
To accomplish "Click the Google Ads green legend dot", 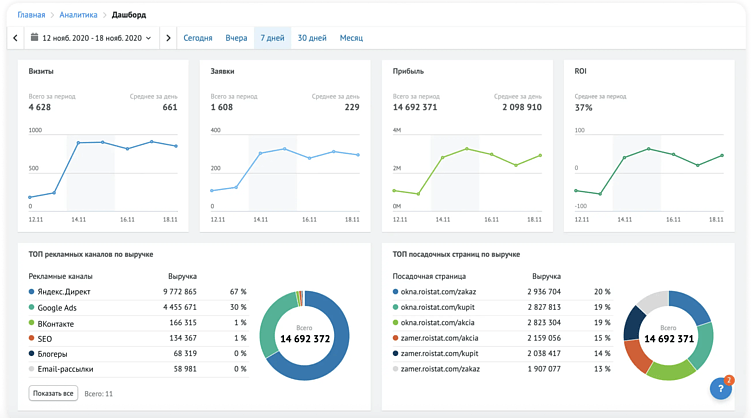I will point(32,307).
